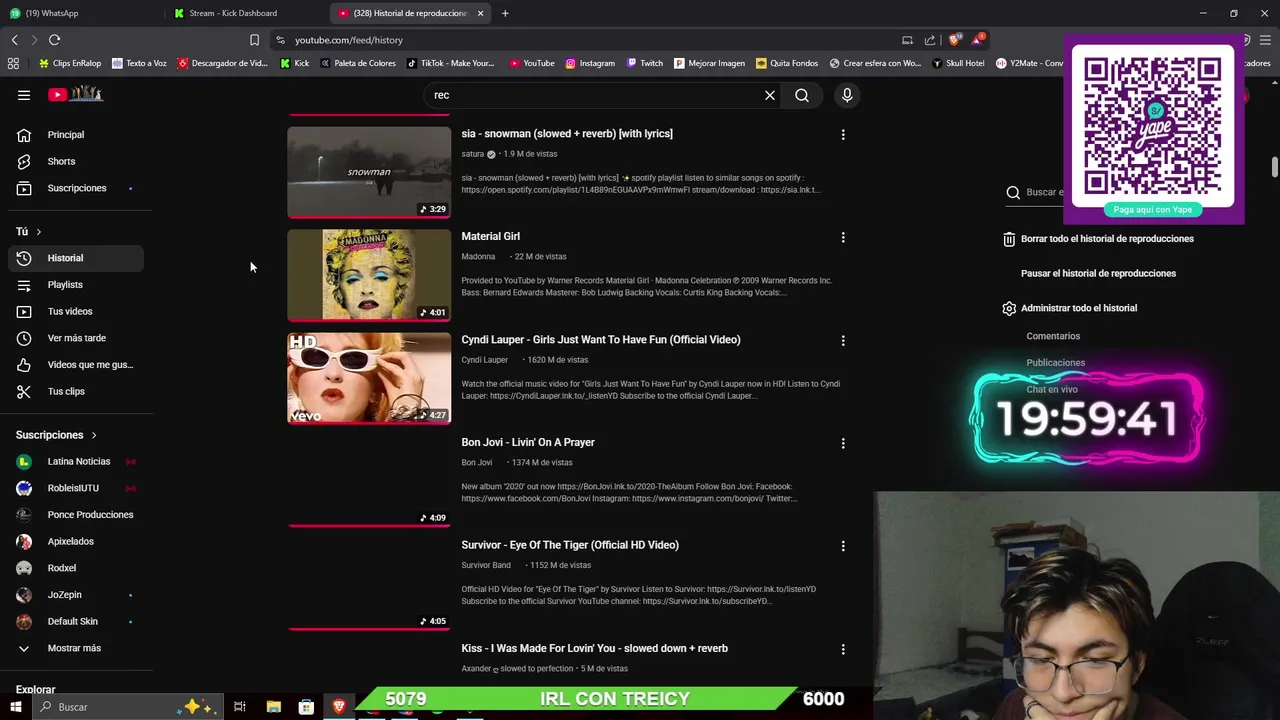1280x720 pixels.
Task: Expand the Suscripciones section header
Action: (x=56, y=435)
